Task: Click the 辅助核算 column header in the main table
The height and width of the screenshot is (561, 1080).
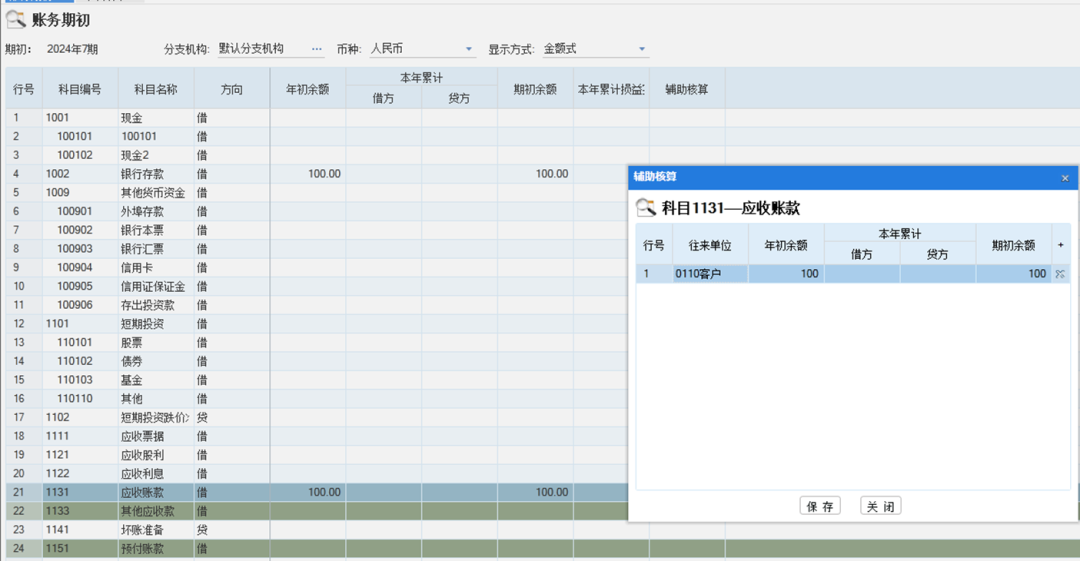Action: 687,89
